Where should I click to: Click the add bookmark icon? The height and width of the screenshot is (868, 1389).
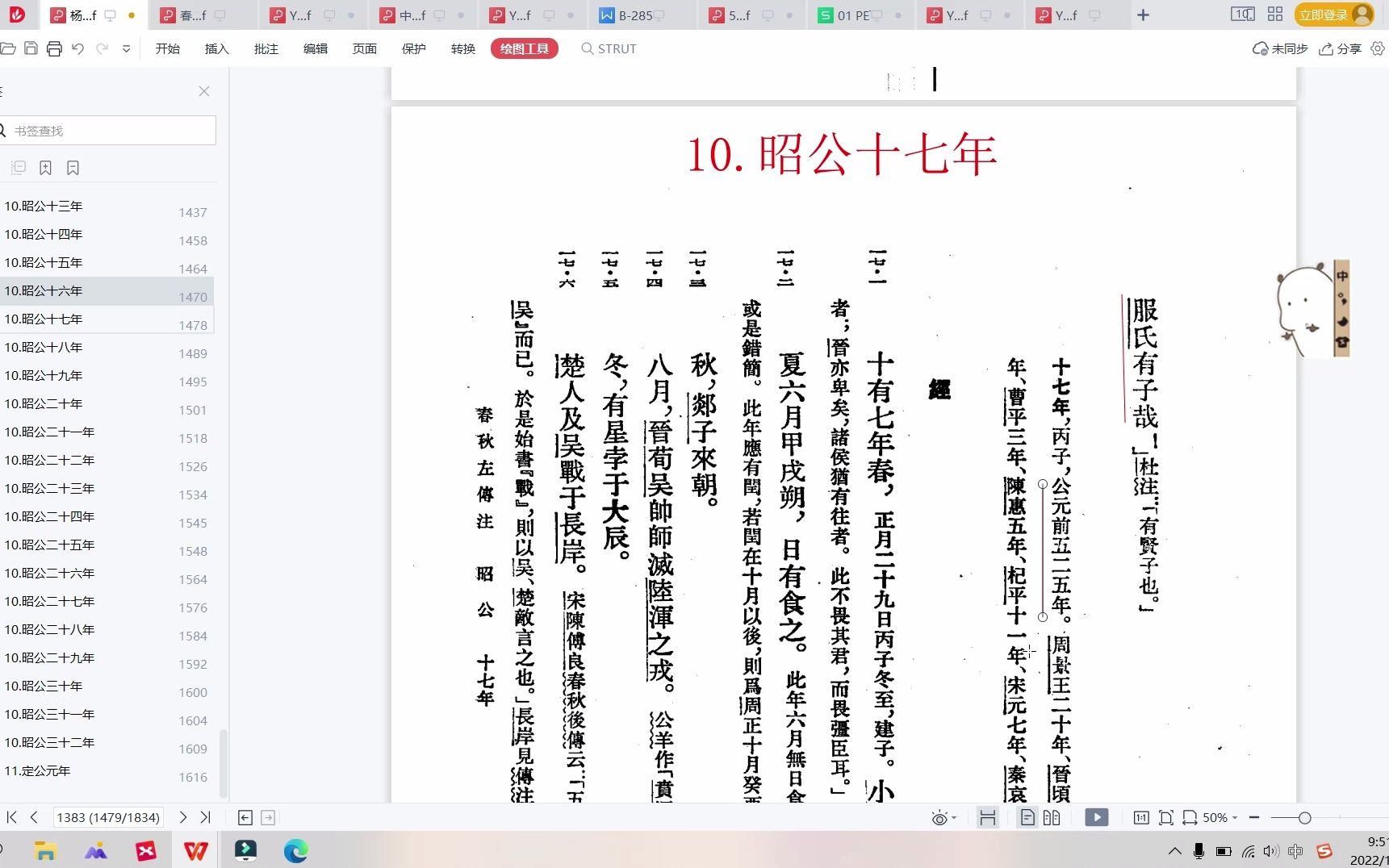[46, 168]
